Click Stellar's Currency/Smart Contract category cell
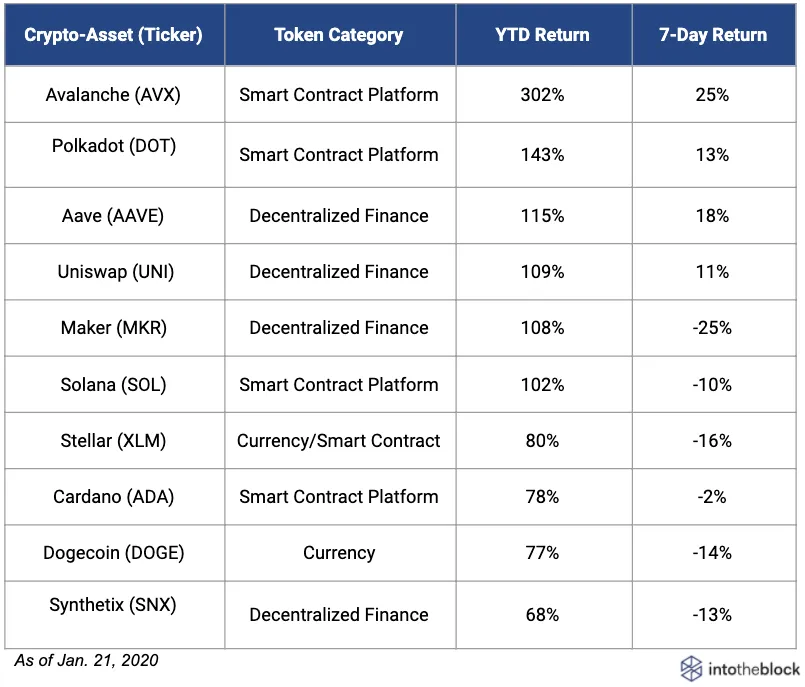This screenshot has width=805, height=687. (339, 441)
